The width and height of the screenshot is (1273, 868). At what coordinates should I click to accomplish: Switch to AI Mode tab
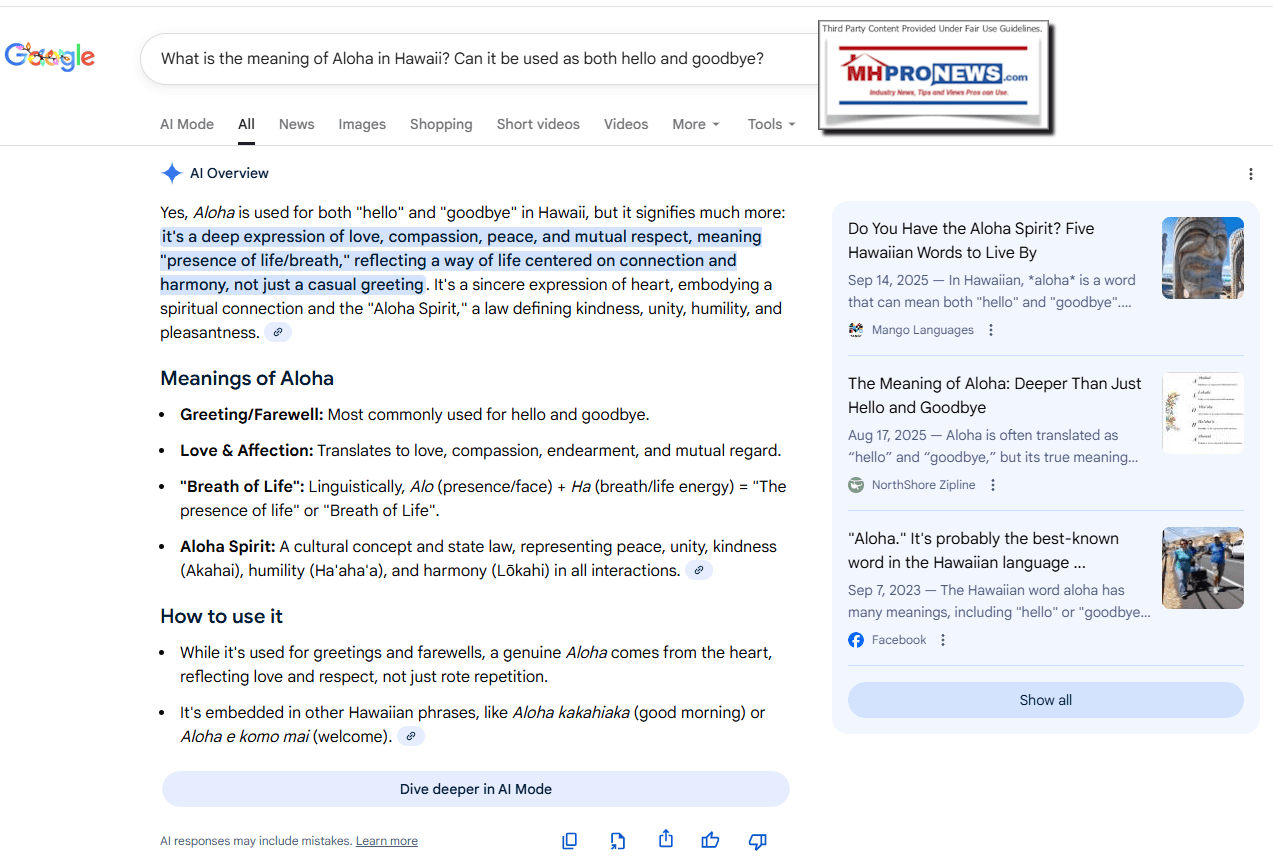pyautogui.click(x=187, y=124)
